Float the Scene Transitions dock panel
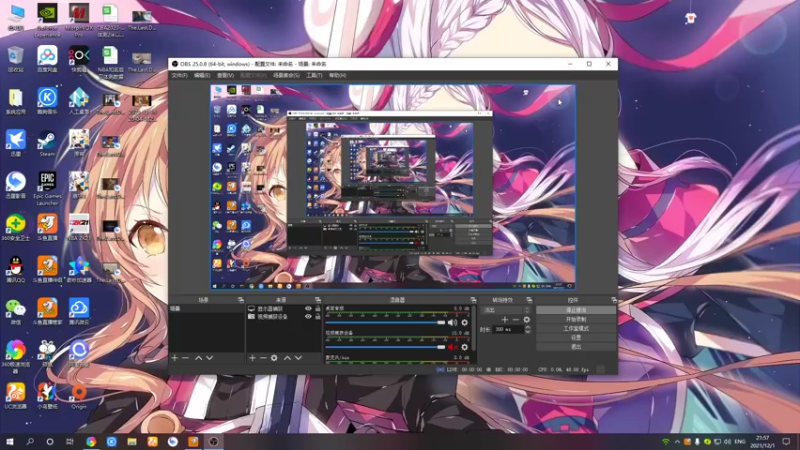The height and width of the screenshot is (450, 800). pos(529,300)
